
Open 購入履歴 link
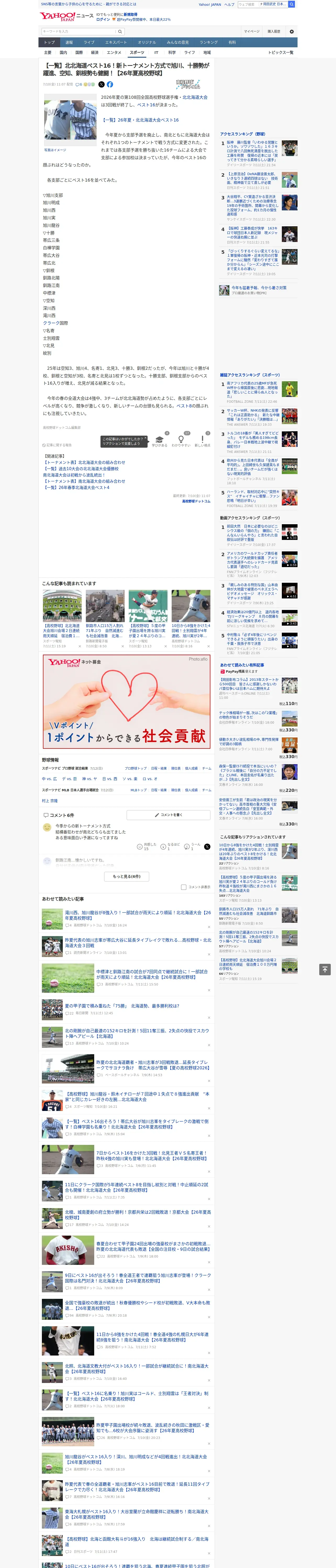[274, 32]
